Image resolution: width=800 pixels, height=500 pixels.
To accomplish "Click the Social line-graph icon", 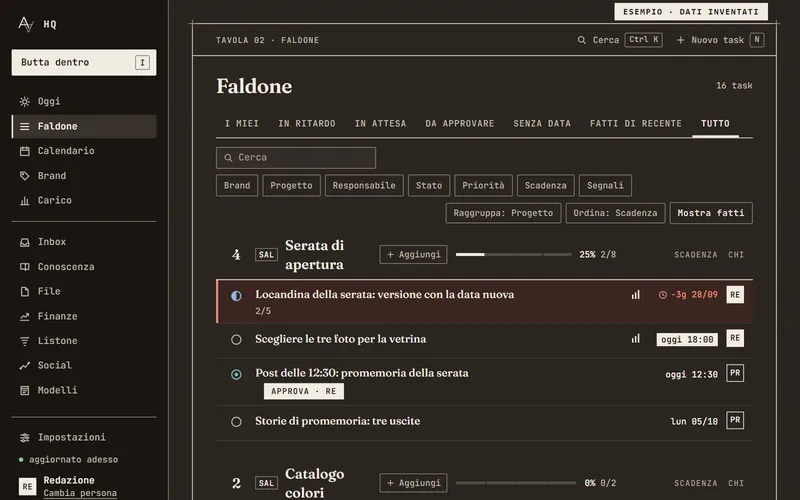I will 24,365.
